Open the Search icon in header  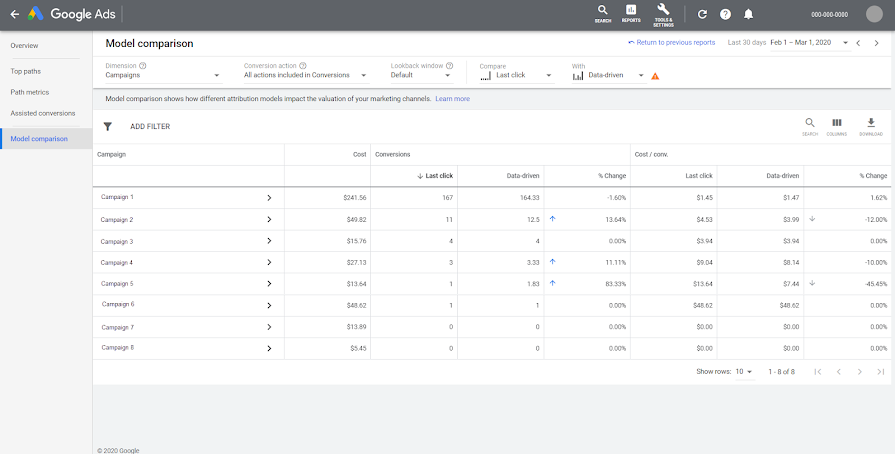pos(602,13)
